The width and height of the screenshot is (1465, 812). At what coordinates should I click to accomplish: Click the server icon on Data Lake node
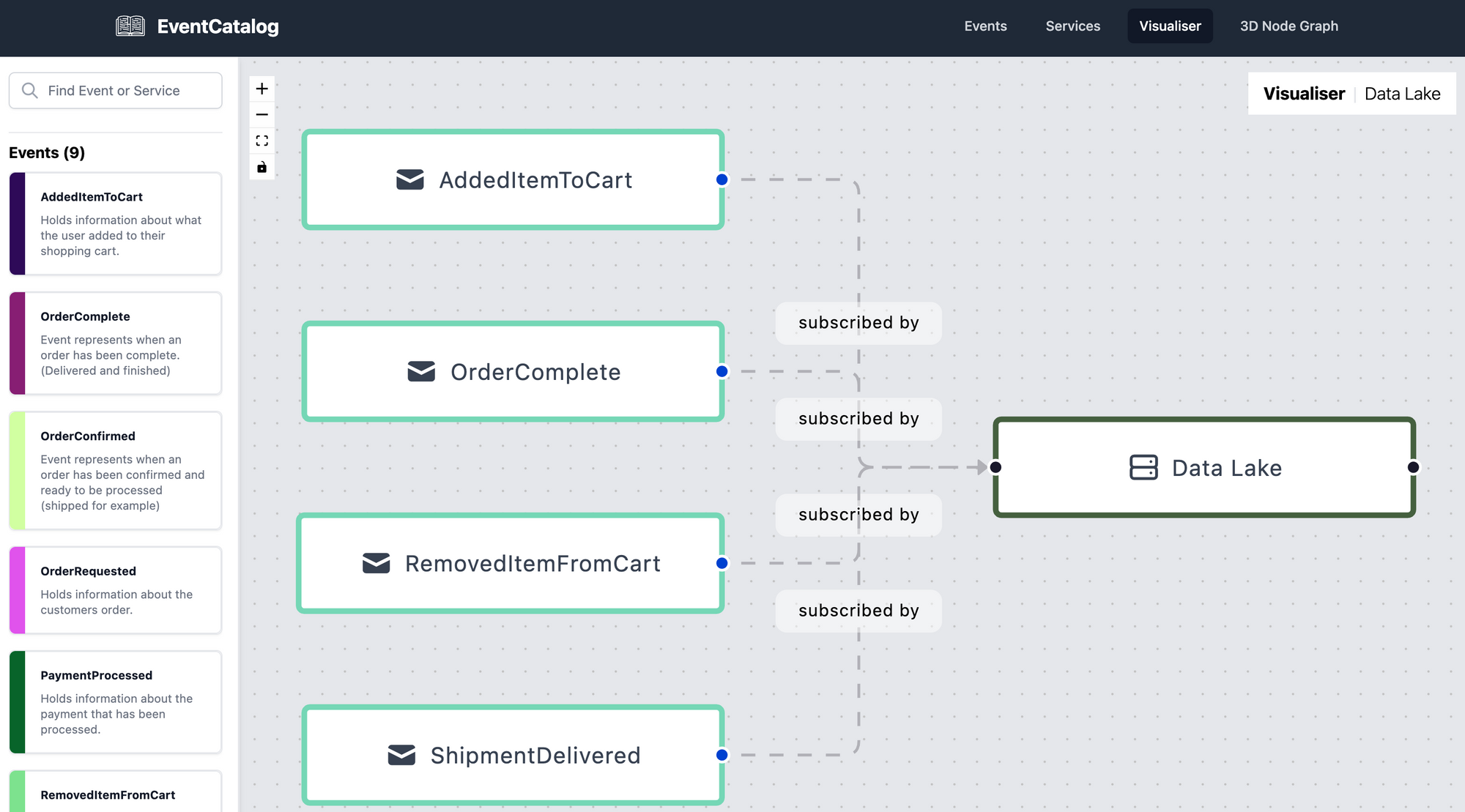(x=1143, y=467)
